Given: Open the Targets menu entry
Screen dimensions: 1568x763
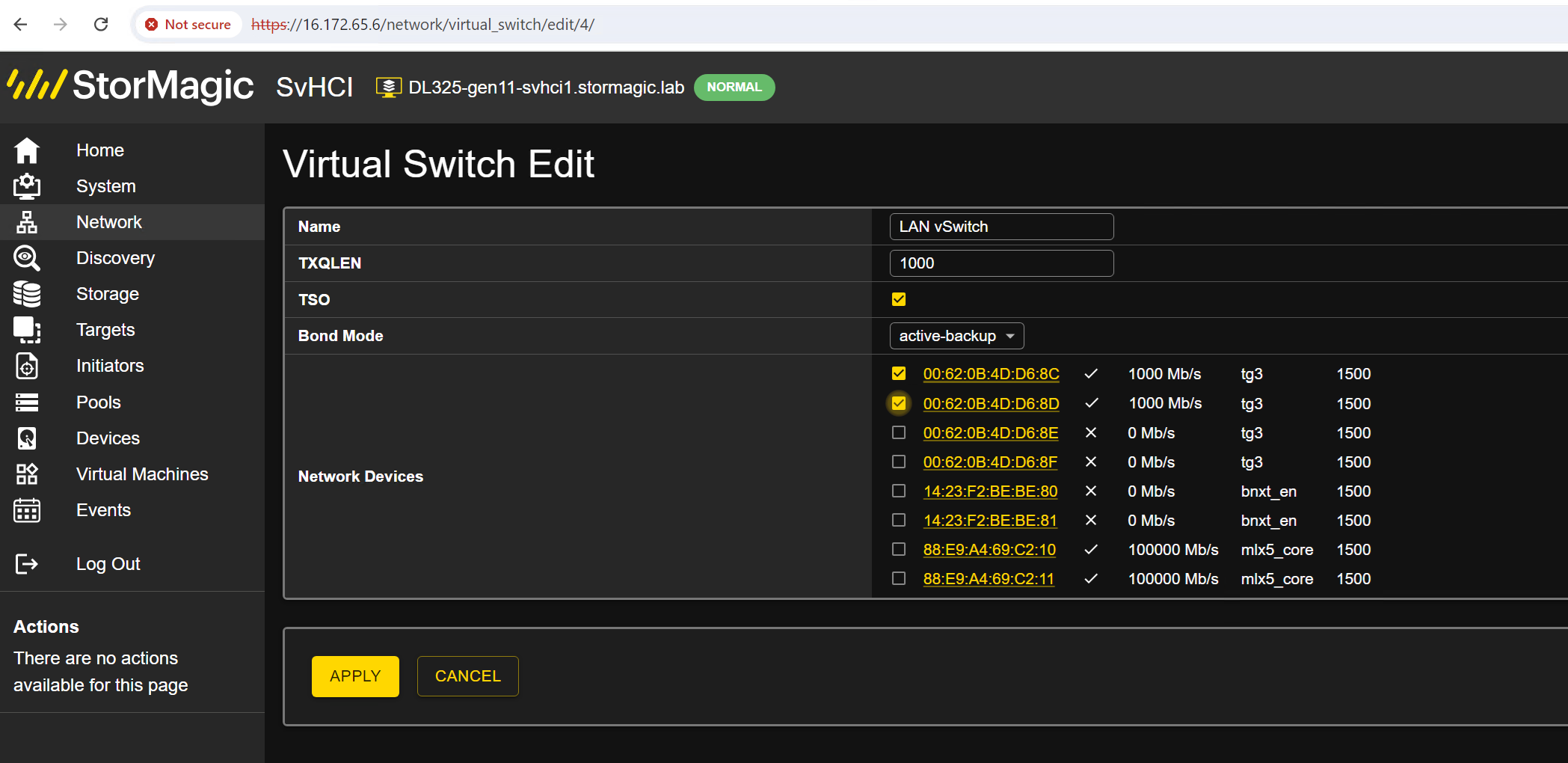Looking at the screenshot, I should (105, 330).
